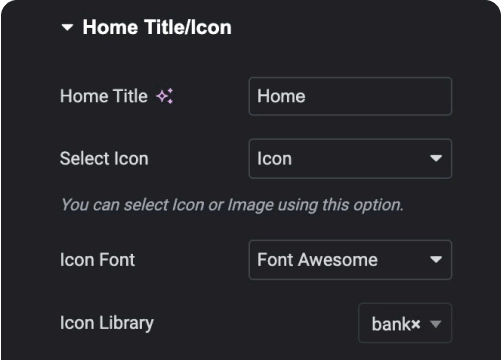501x360 pixels.
Task: Click the AI sparkle icon beside Home Title
Action: [x=165, y=96]
